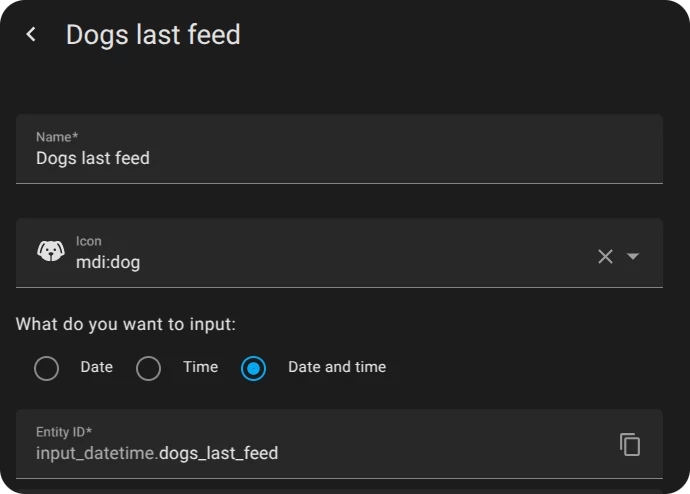
Task: Go back using the header arrow
Action: 31,35
